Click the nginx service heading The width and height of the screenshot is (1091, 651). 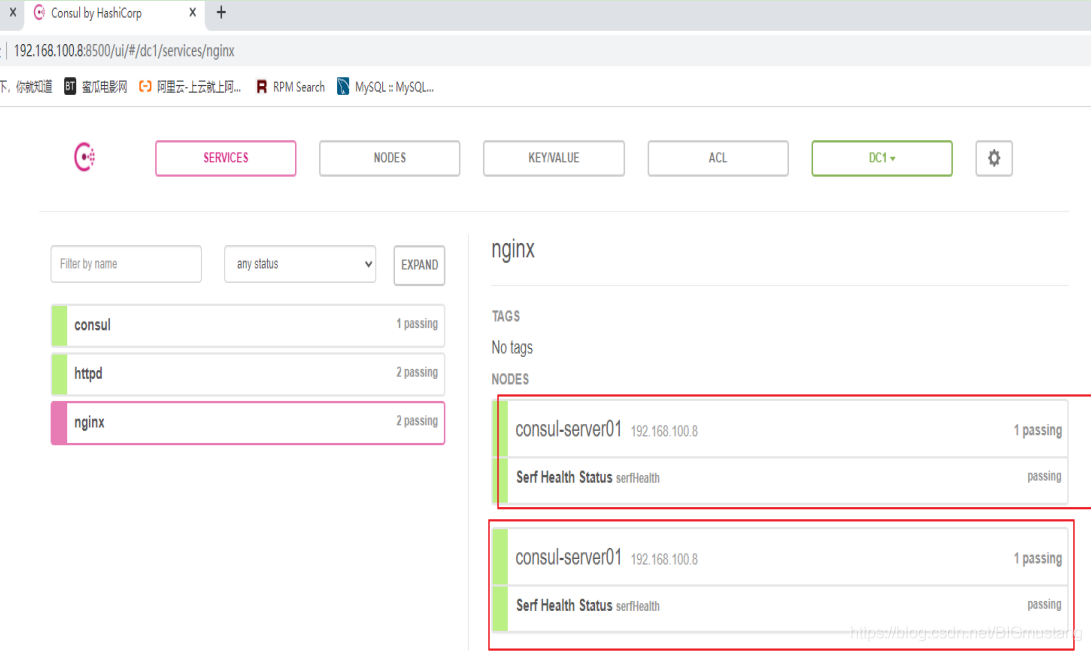pos(513,250)
